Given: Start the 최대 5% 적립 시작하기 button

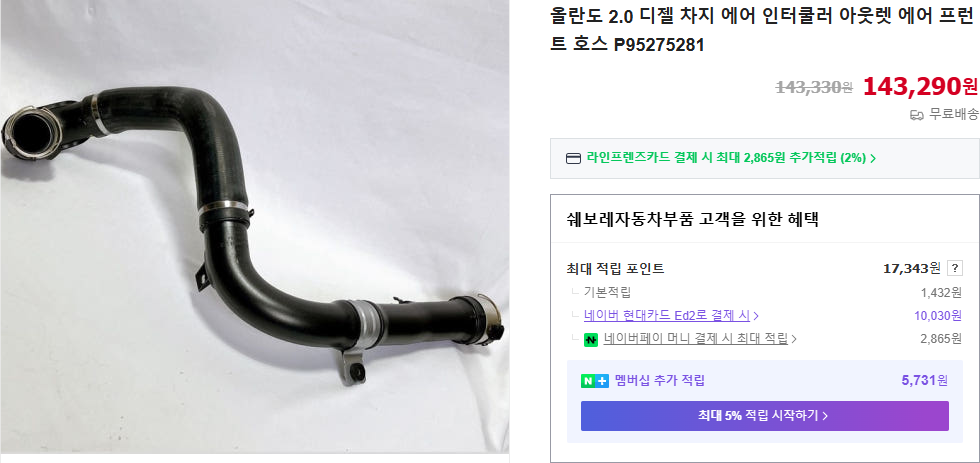Looking at the screenshot, I should click(x=764, y=416).
